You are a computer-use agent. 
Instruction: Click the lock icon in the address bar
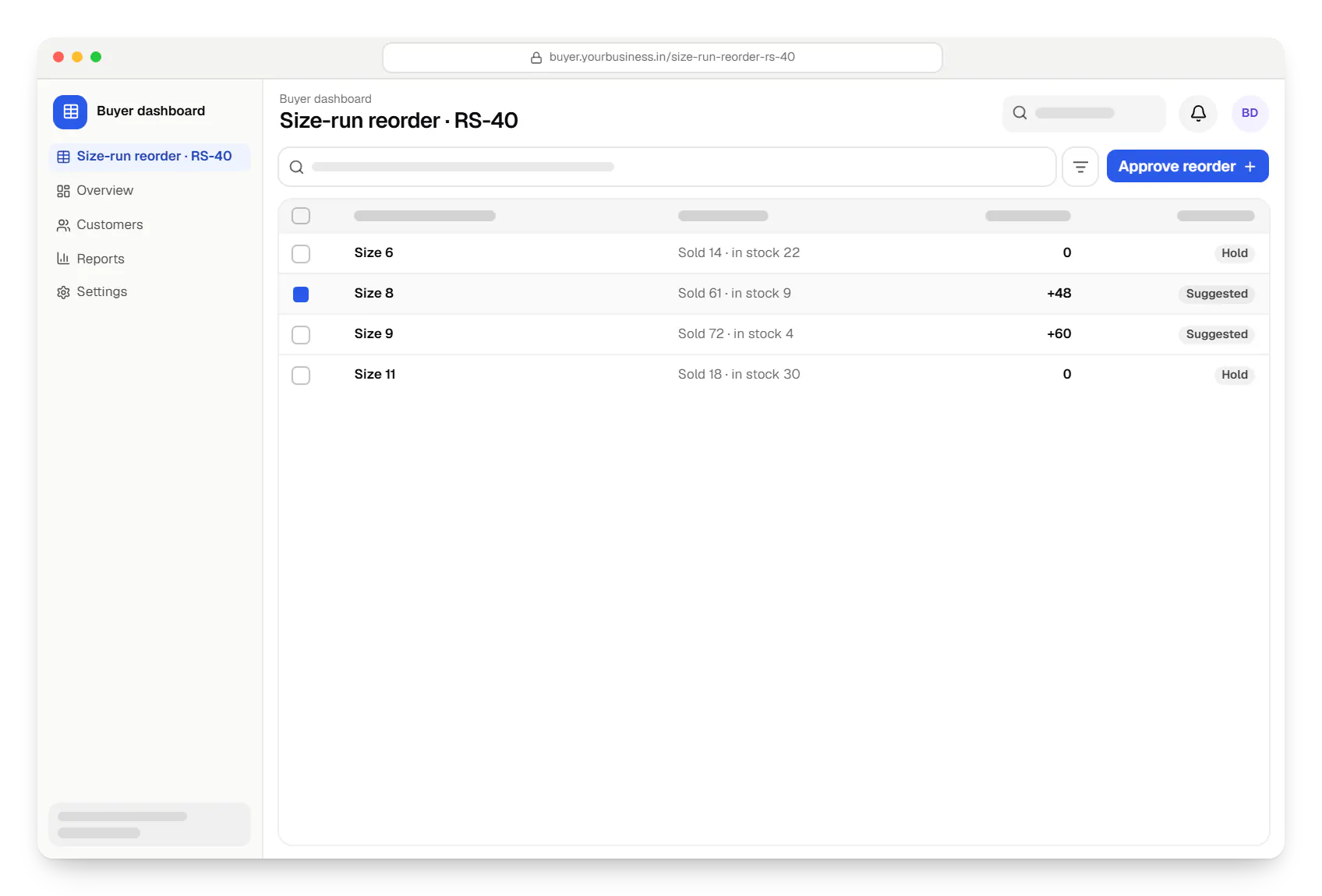[536, 58]
